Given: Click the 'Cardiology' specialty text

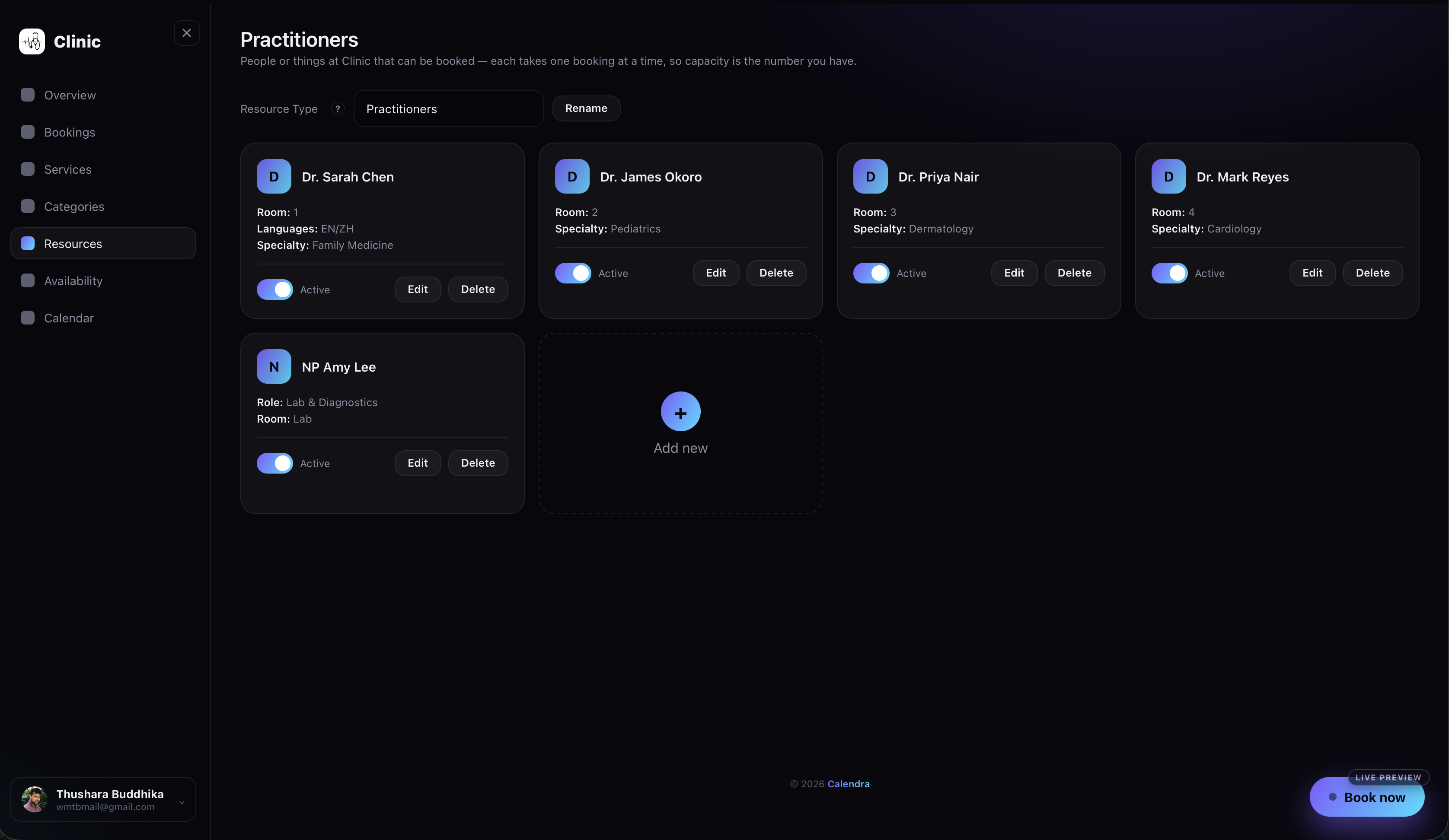Looking at the screenshot, I should pyautogui.click(x=1234, y=229).
